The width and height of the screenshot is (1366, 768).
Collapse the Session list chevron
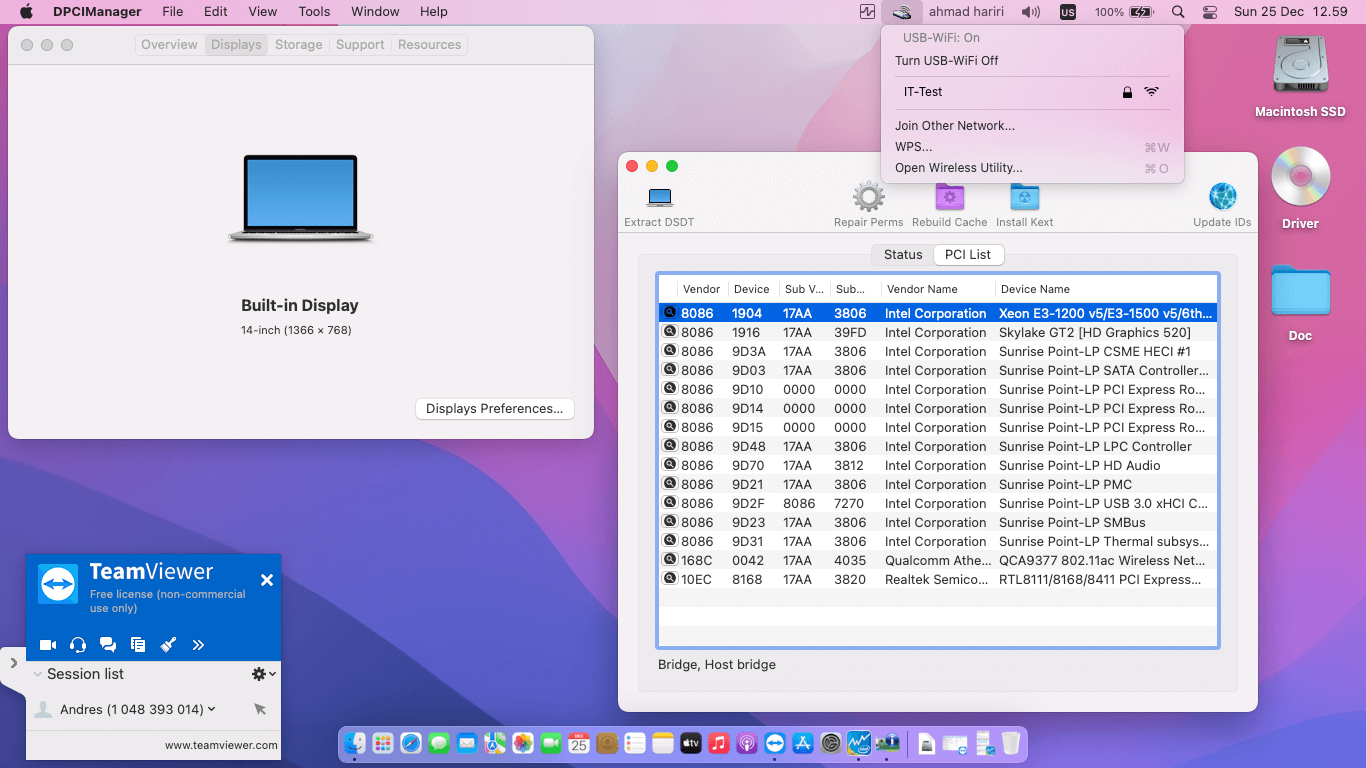click(38, 674)
